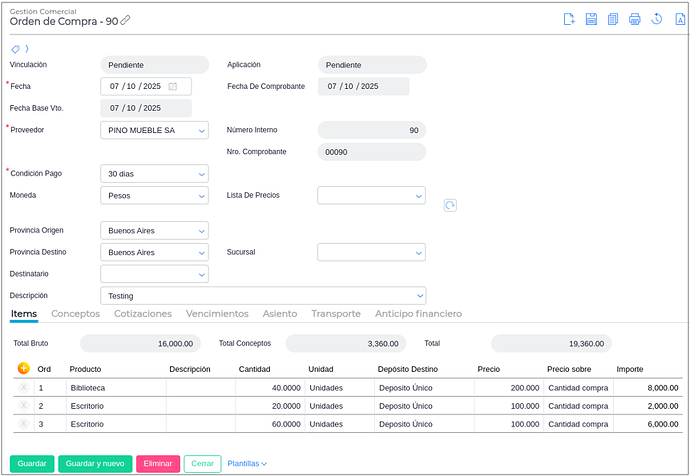
Task: Open the Condición Pago dropdown
Action: point(200,174)
